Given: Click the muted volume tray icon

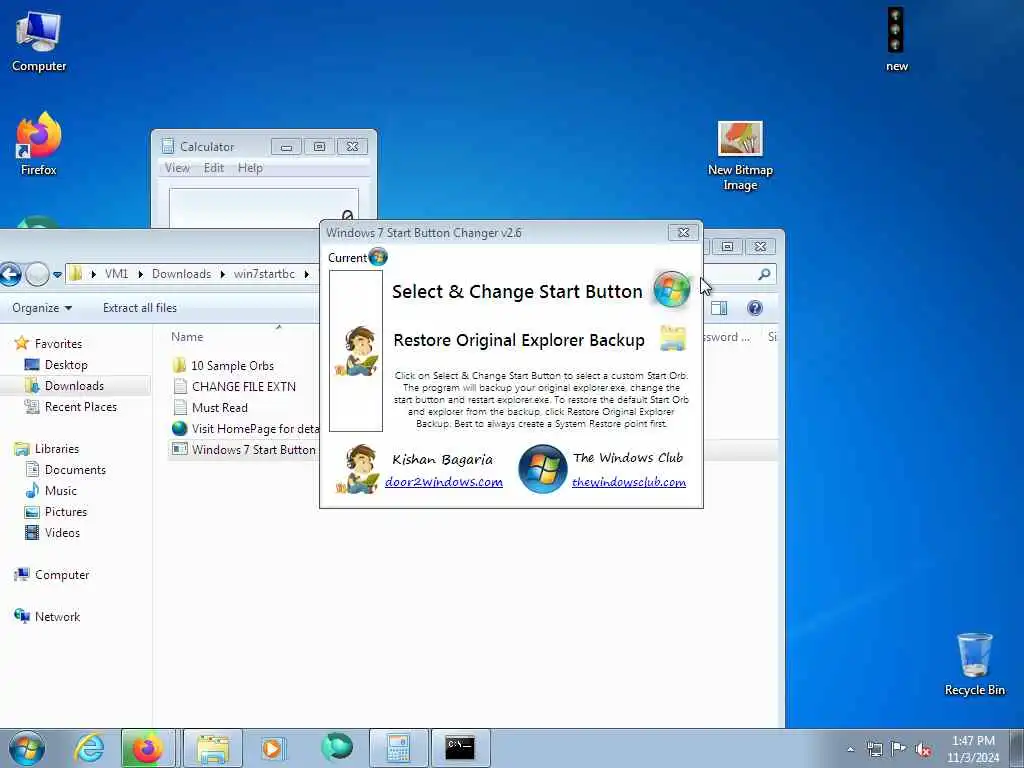Looking at the screenshot, I should click(923, 750).
